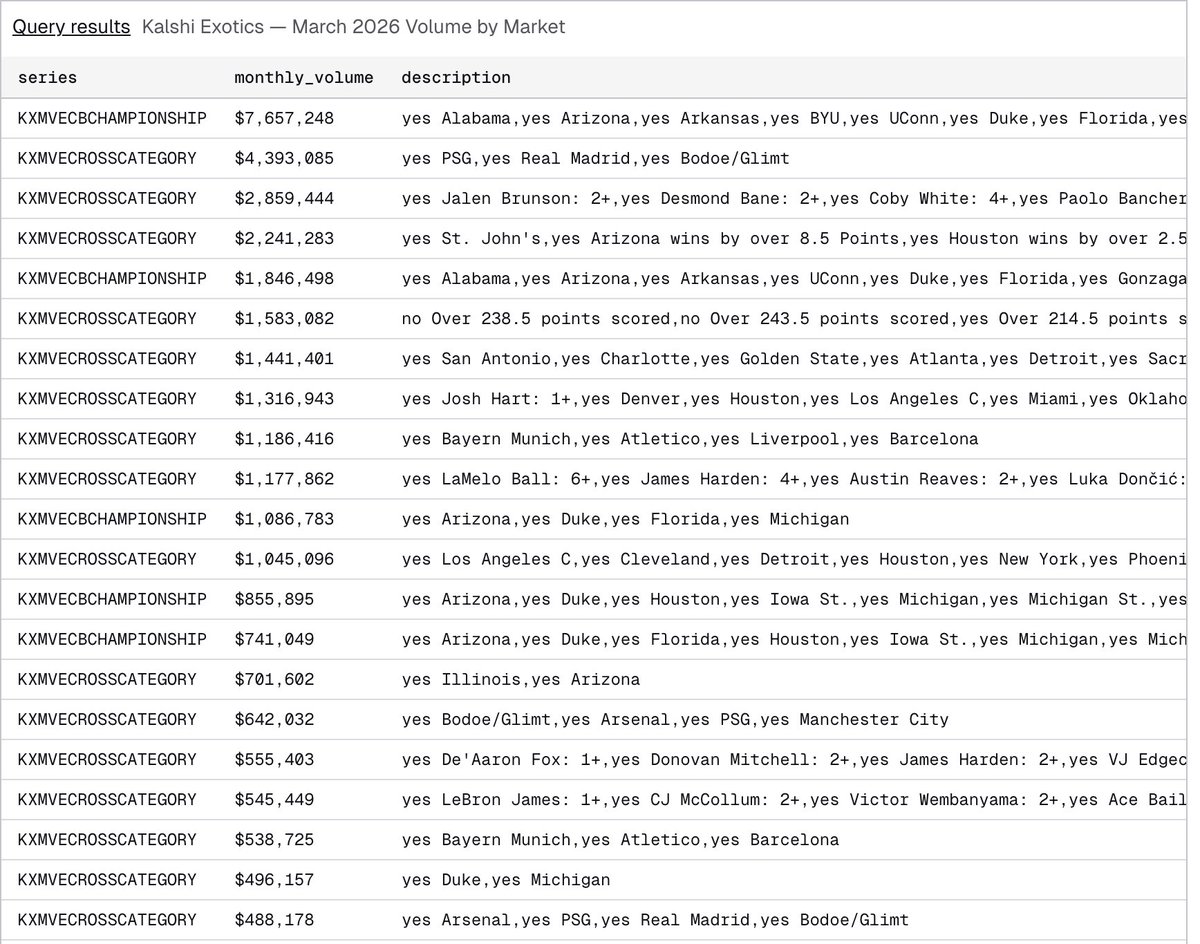Select the $545,449 volume cell
This screenshot has width=1200, height=944.
click(274, 799)
